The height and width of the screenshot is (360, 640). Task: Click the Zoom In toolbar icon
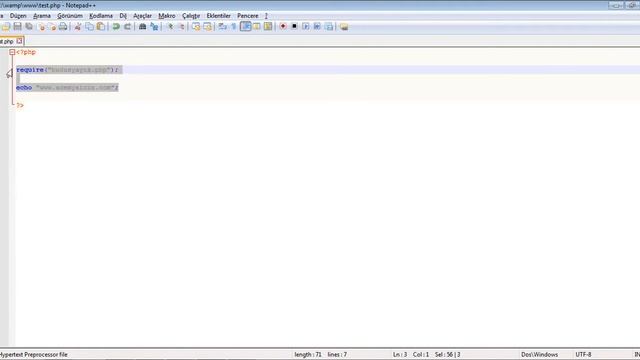[170, 27]
